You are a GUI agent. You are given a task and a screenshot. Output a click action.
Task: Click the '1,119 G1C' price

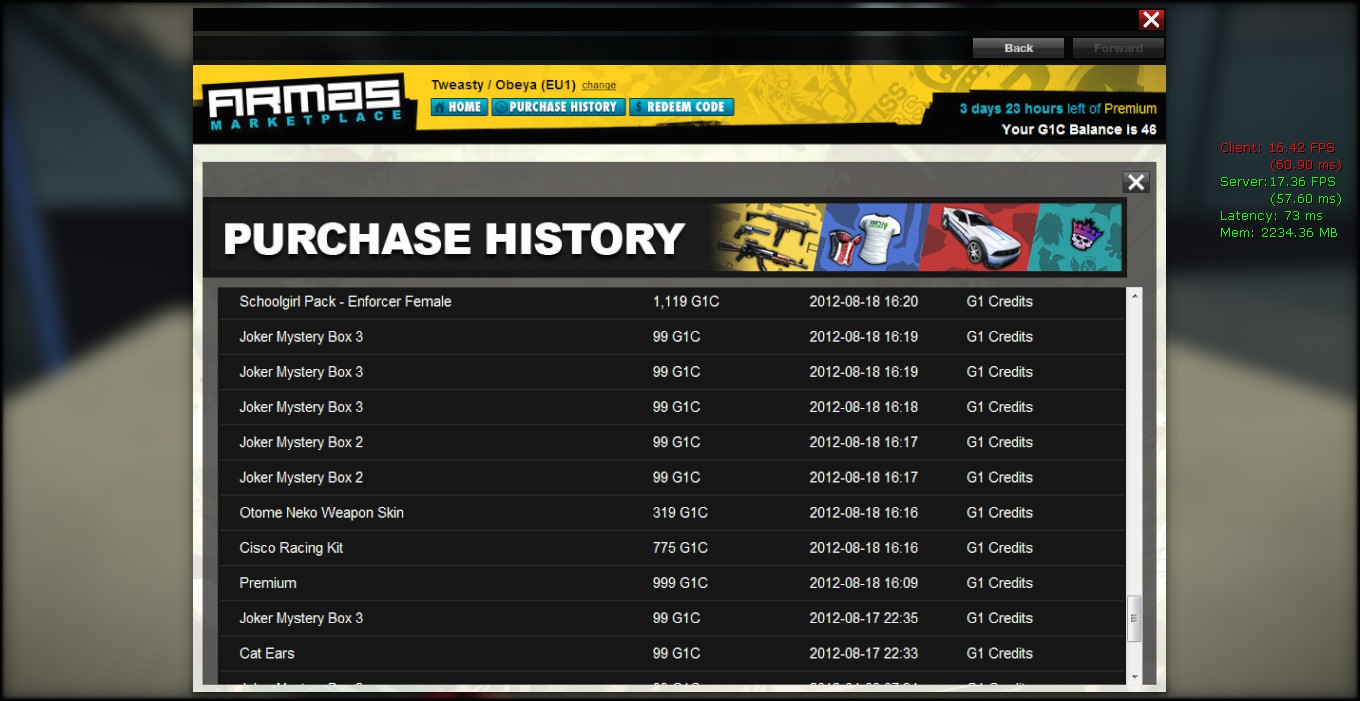pyautogui.click(x=686, y=301)
